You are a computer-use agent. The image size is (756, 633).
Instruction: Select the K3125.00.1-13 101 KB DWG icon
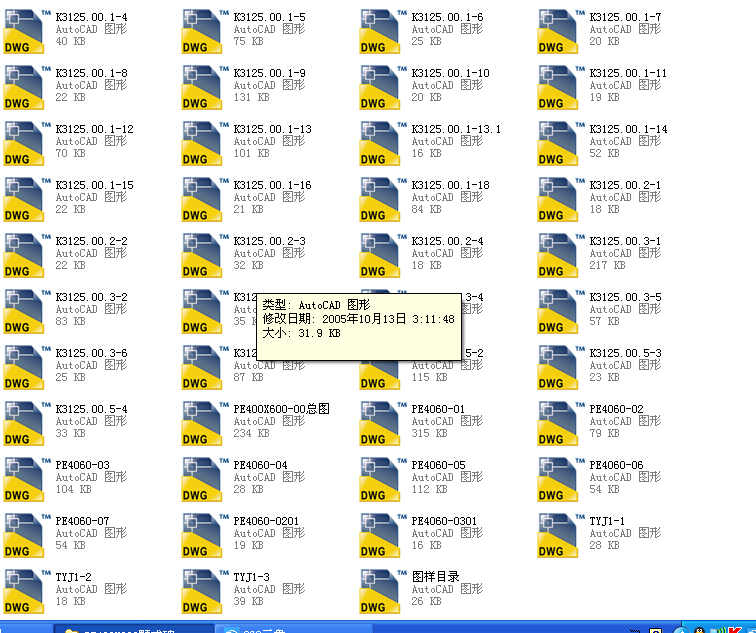coord(202,143)
